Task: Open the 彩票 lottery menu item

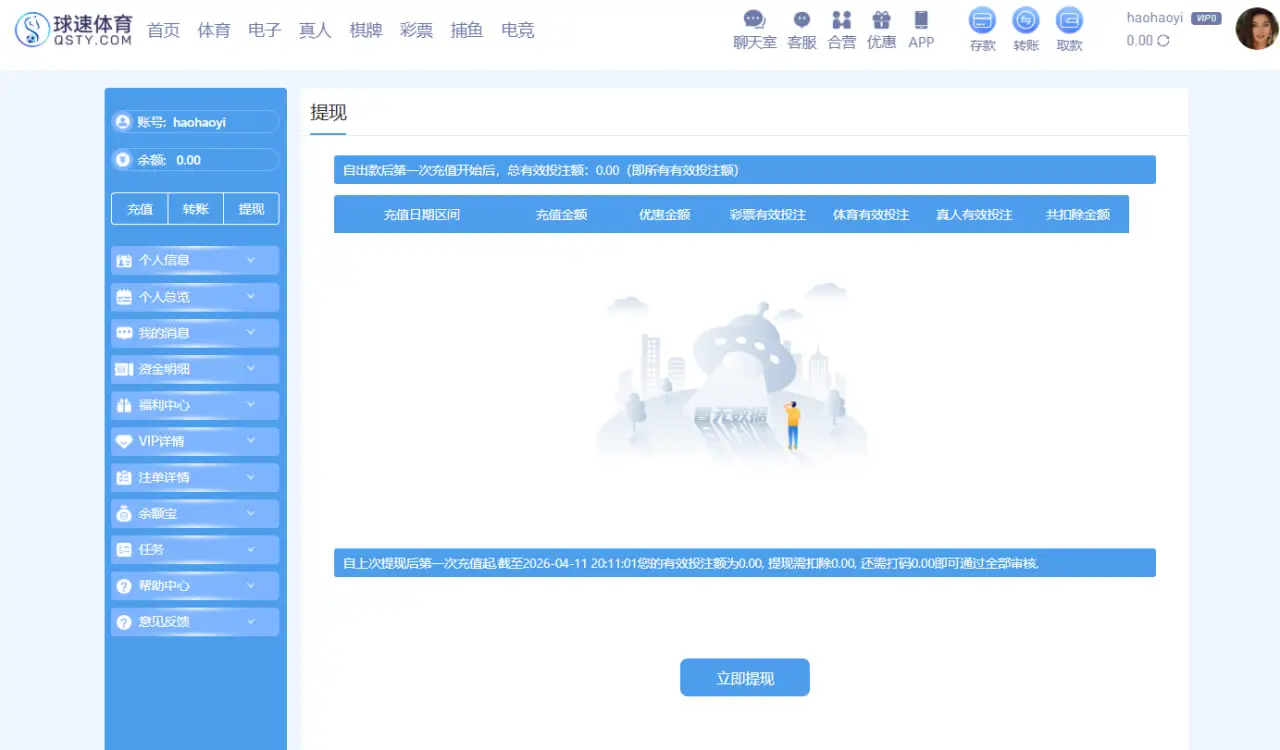Action: [416, 30]
